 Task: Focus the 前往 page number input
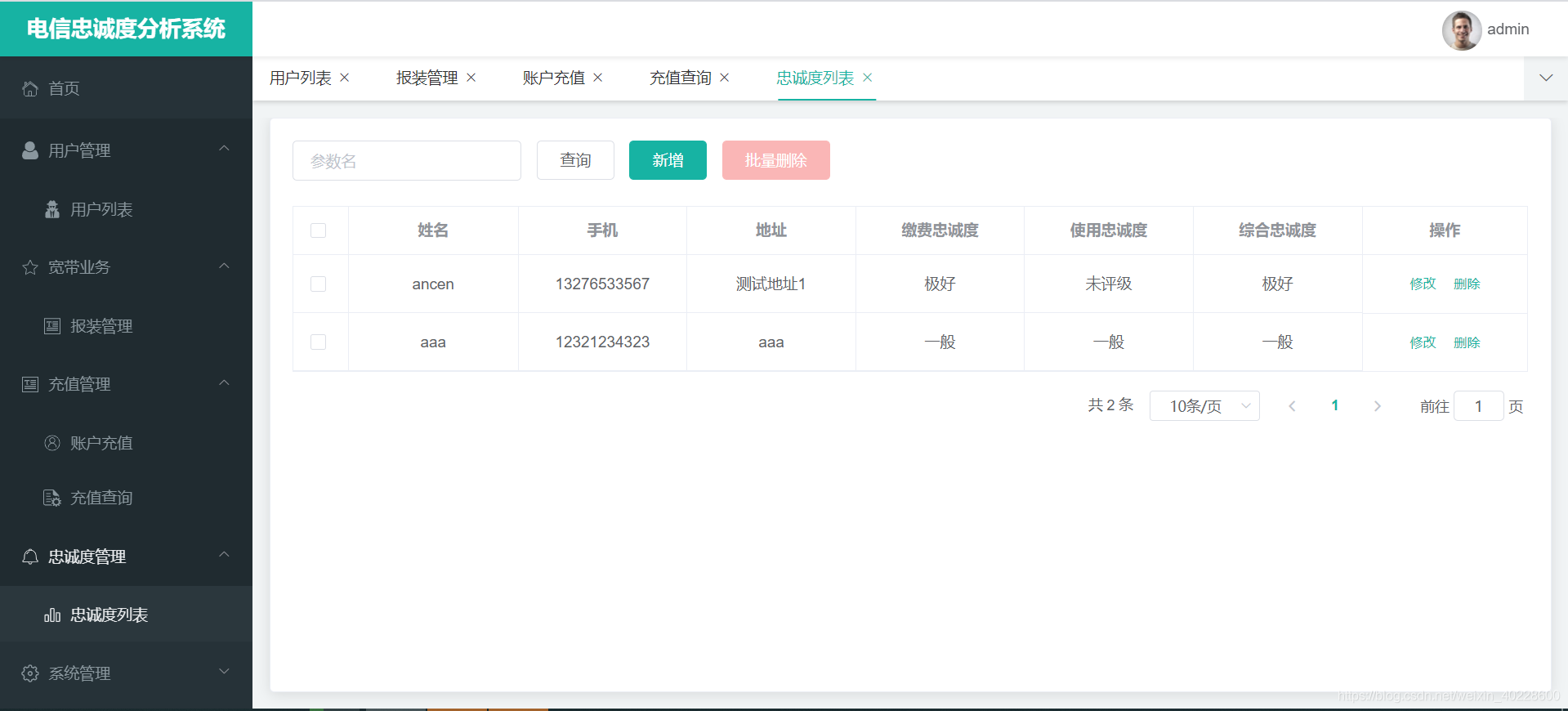[1479, 406]
